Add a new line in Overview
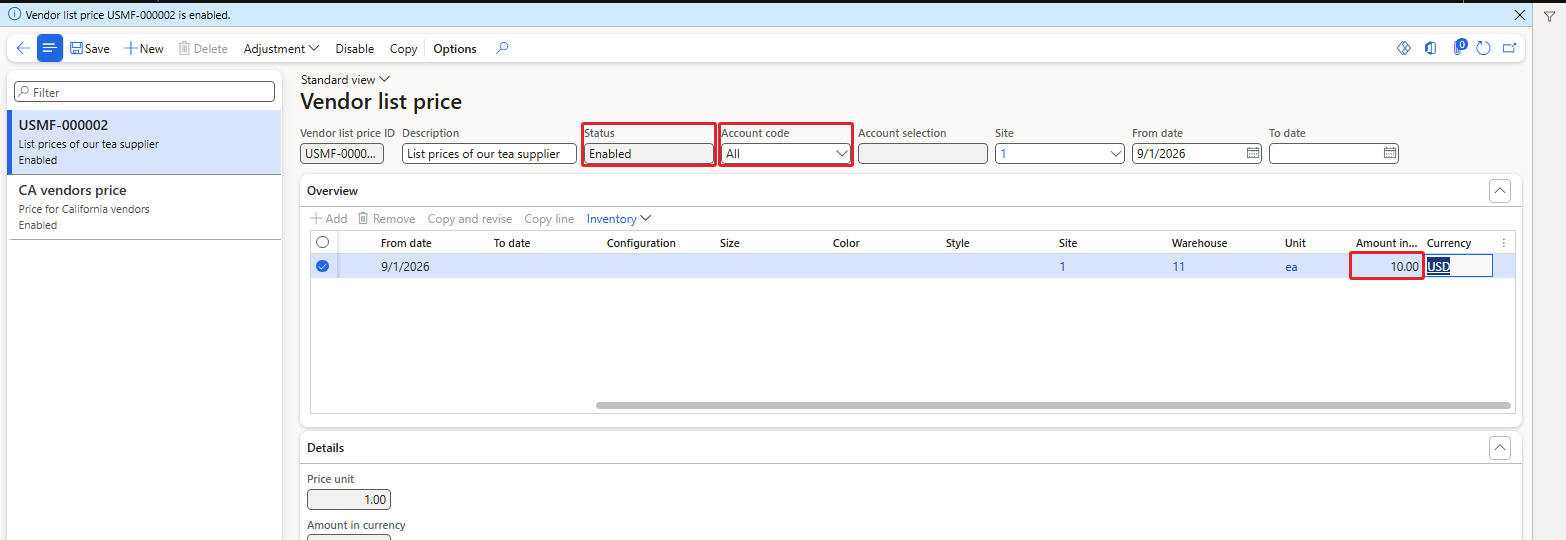The width and height of the screenshot is (1566, 540). click(329, 219)
